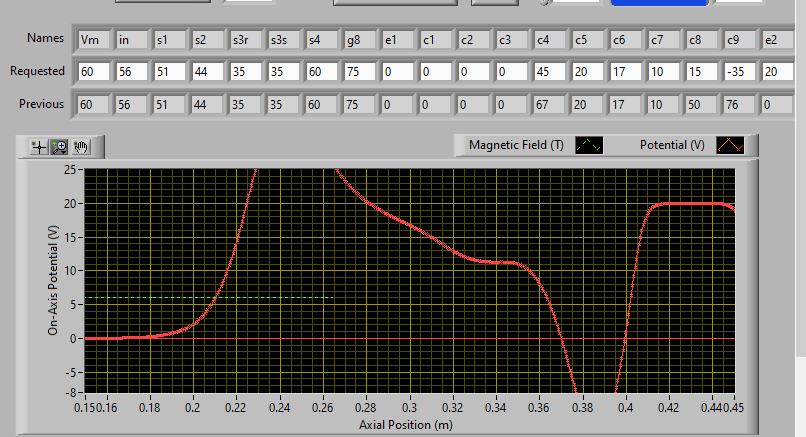
Task: Click the Requested s3s field showing 35
Action: (284, 71)
